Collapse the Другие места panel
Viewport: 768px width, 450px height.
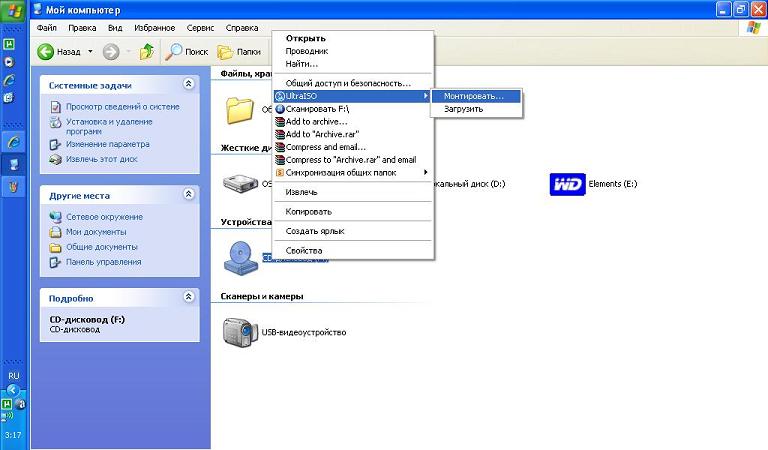pos(190,195)
